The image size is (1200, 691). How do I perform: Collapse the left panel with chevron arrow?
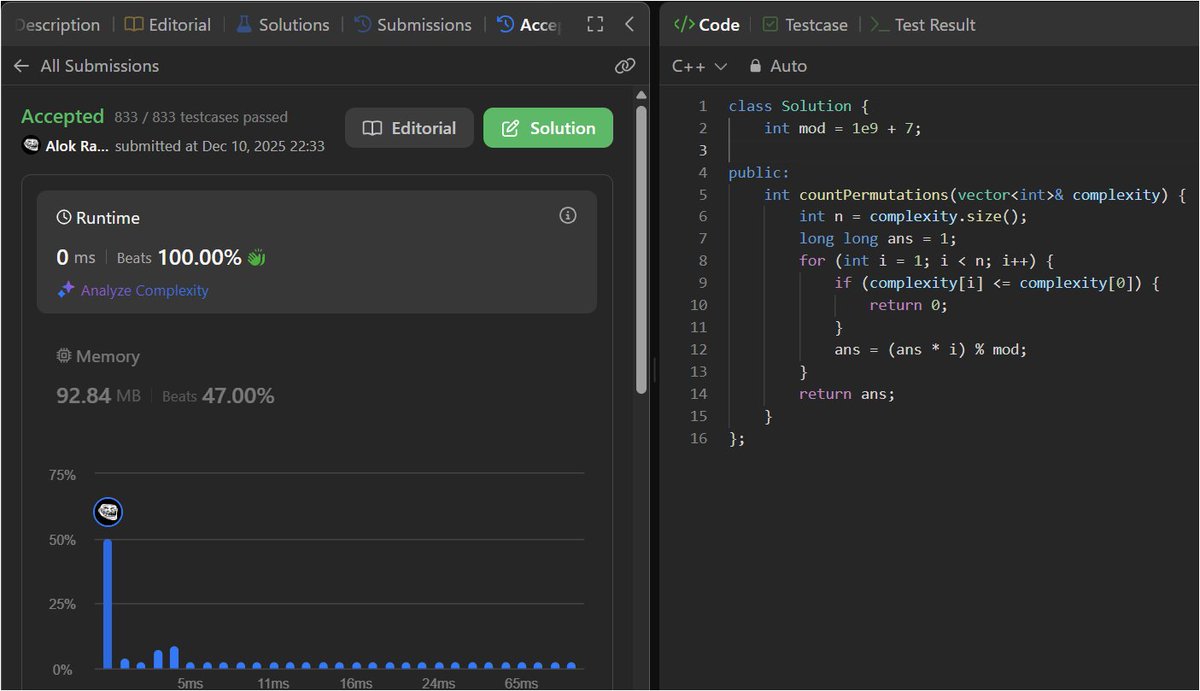(x=629, y=25)
